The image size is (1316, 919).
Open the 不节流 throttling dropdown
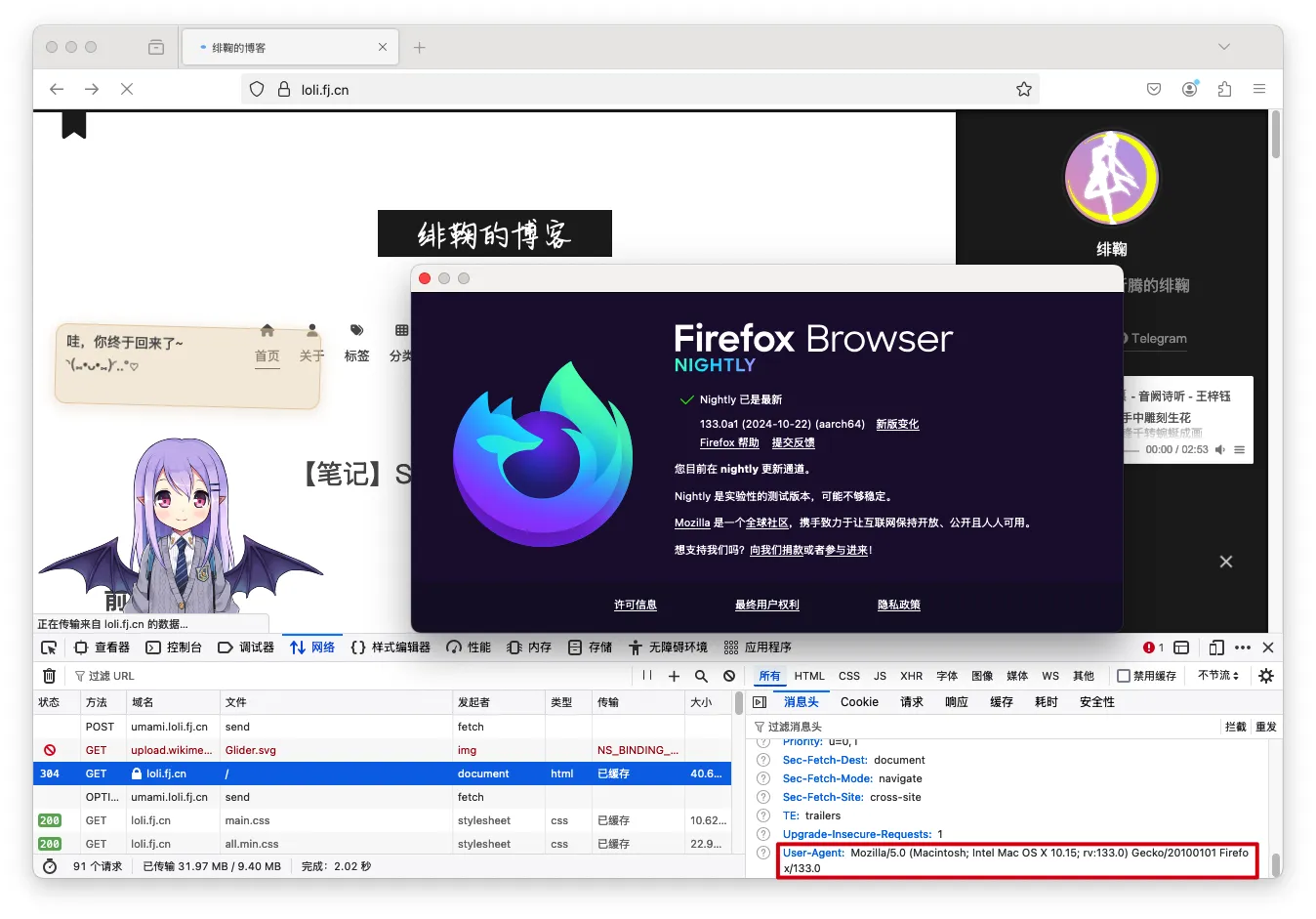[1217, 676]
